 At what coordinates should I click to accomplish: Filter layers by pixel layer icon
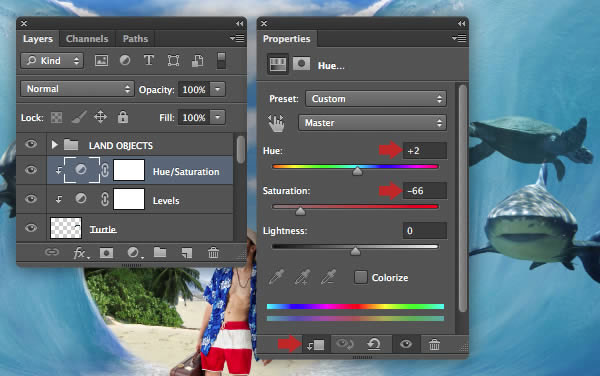[x=101, y=60]
